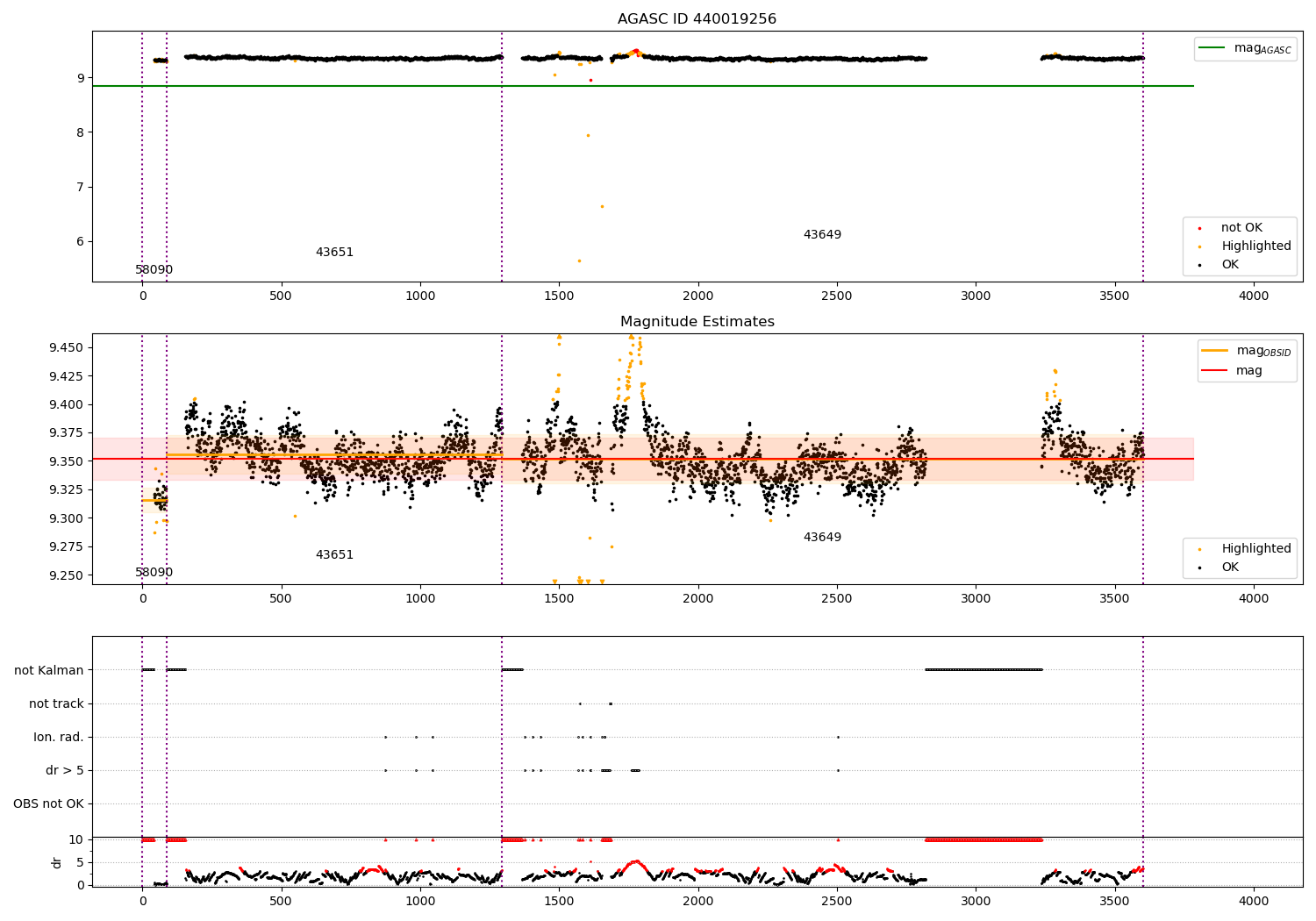Click the 'Magnitude Estimates' plot title
Image resolution: width=1316 pixels, height=921 pixels.
tap(697, 322)
